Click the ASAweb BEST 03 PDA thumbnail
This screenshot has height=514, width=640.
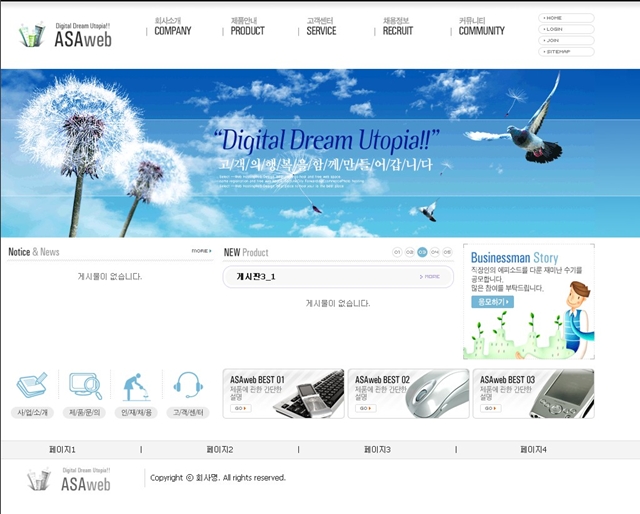pyautogui.click(x=562, y=396)
